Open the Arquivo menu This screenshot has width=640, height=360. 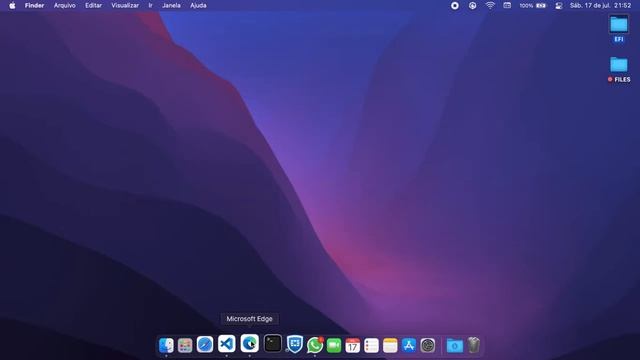(x=64, y=6)
